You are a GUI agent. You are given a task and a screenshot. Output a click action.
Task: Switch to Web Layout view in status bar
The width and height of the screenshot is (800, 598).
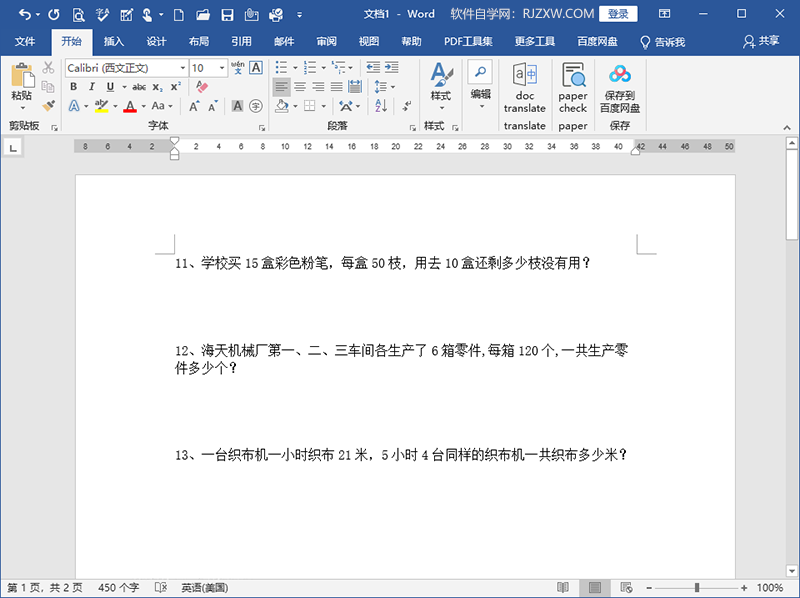[x=627, y=588]
